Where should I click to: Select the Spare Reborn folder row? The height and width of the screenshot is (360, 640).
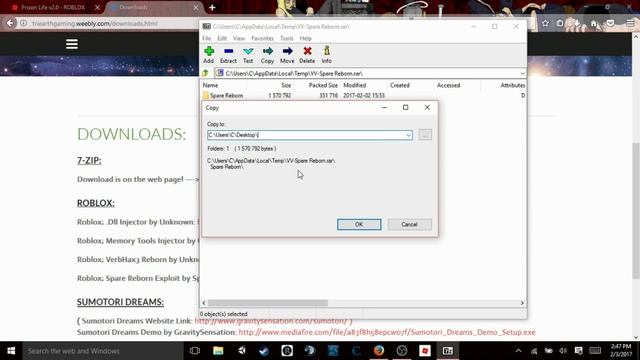click(x=362, y=96)
